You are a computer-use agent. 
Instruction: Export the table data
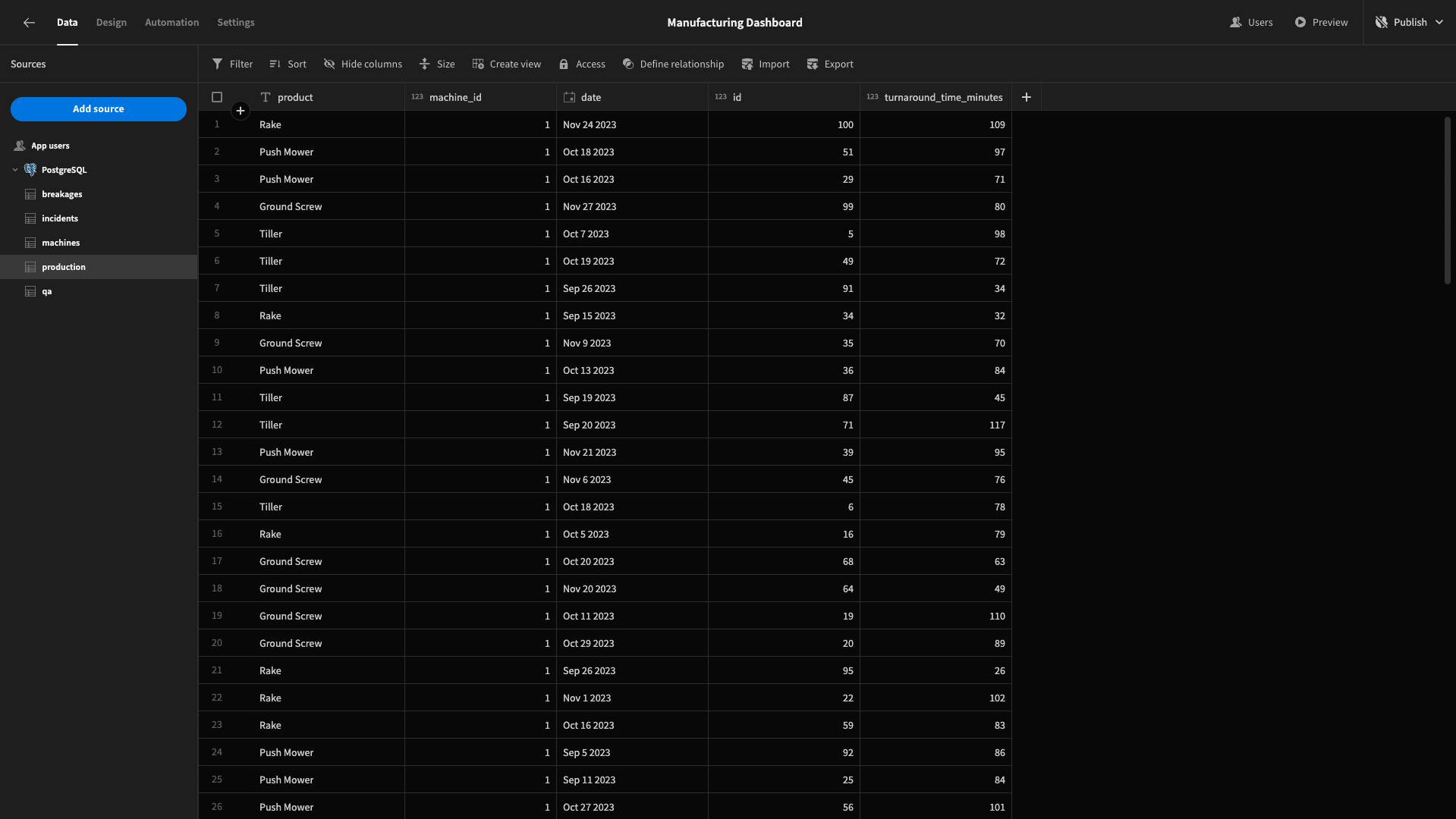[x=830, y=64]
